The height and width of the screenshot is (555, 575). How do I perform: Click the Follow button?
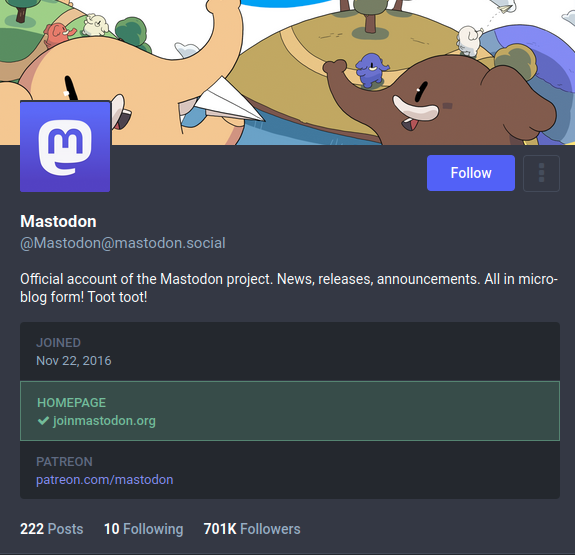(470, 173)
